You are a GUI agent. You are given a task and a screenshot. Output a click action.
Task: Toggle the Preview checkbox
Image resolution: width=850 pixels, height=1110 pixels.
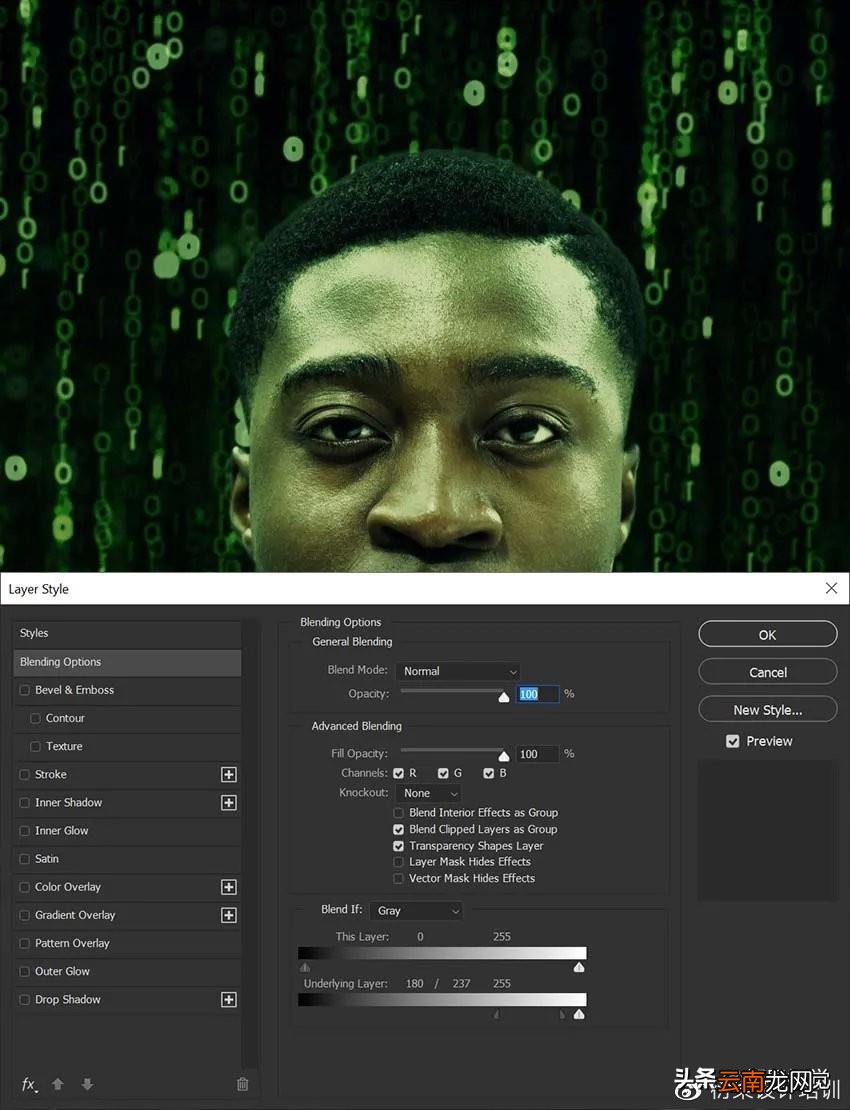point(733,741)
